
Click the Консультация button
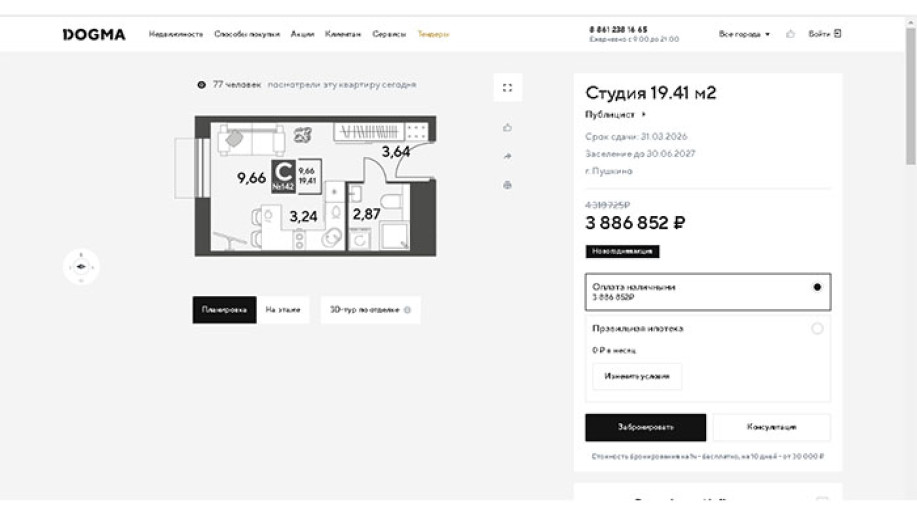[771, 427]
